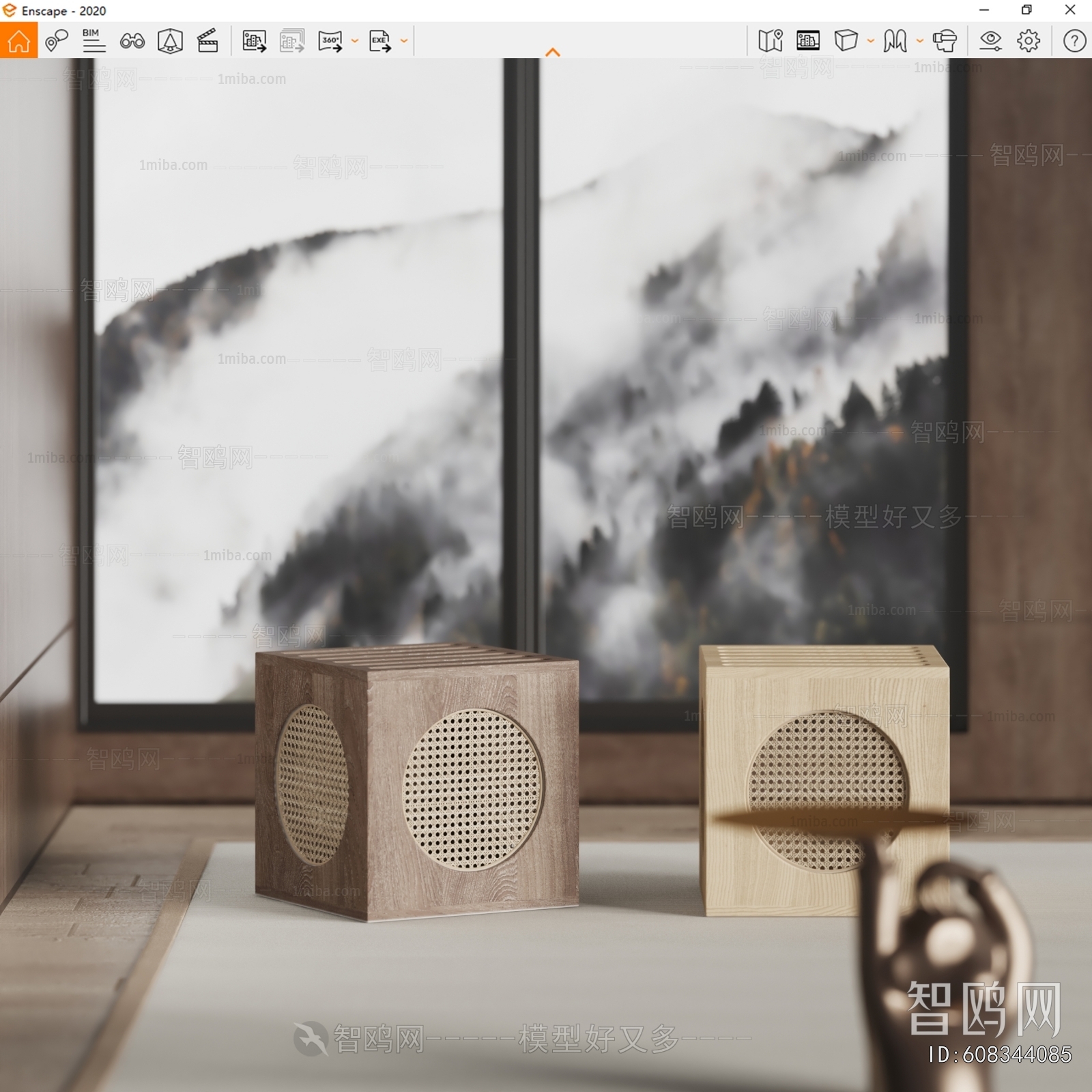Close the Enscape window
The image size is (1092, 1092).
1070,10
